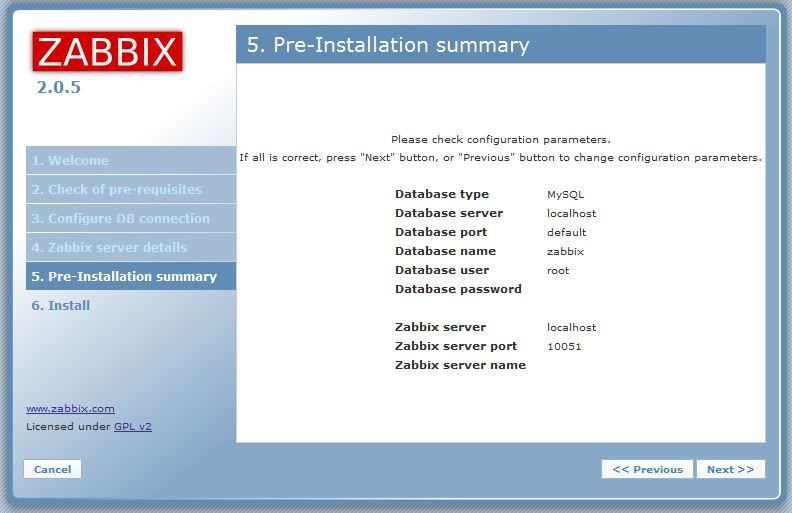The image size is (792, 513).
Task: Click the '10051' server port value
Action: tap(564, 346)
